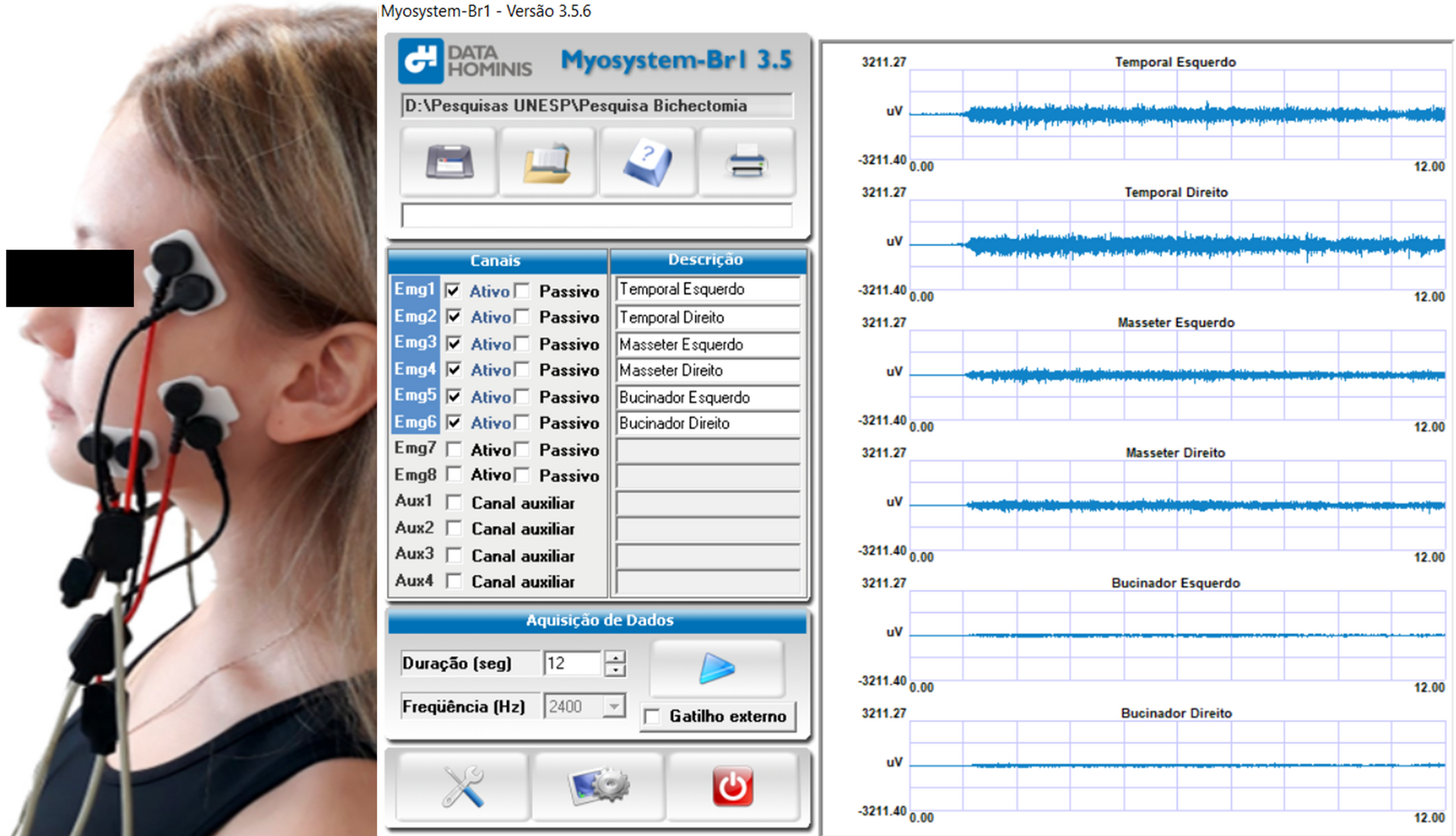Image resolution: width=1456 pixels, height=836 pixels.
Task: Edit the Temporal Direito description field
Action: coord(707,317)
